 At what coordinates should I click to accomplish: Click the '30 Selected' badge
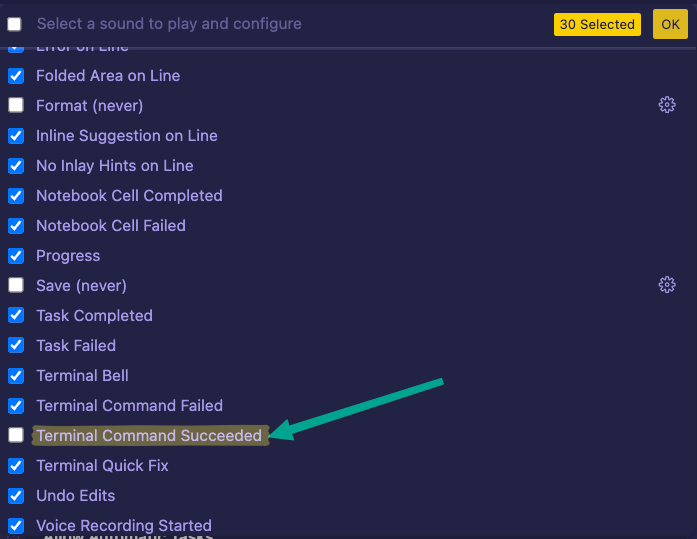pos(597,24)
